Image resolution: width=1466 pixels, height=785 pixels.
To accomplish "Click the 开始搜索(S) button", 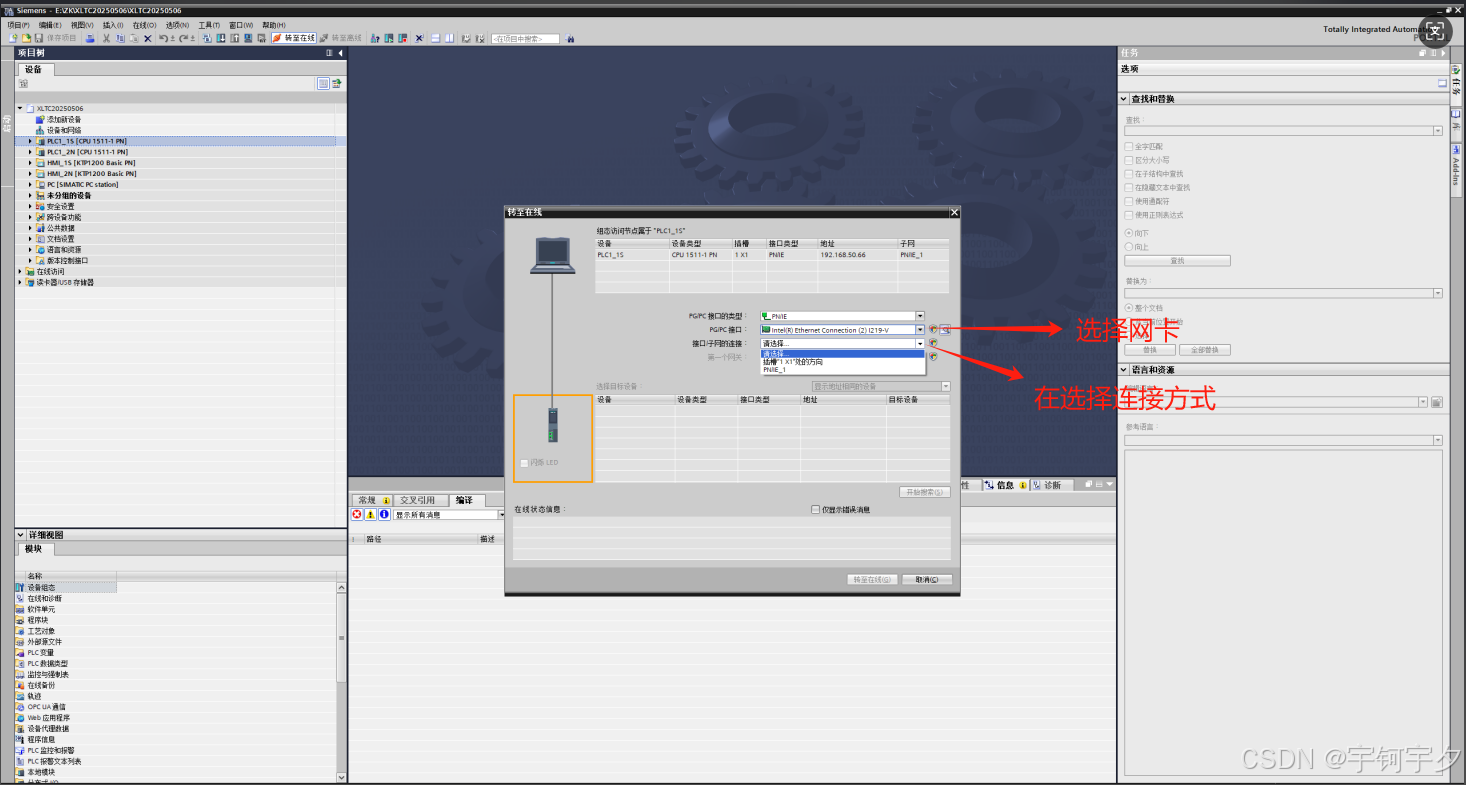I will tap(923, 492).
